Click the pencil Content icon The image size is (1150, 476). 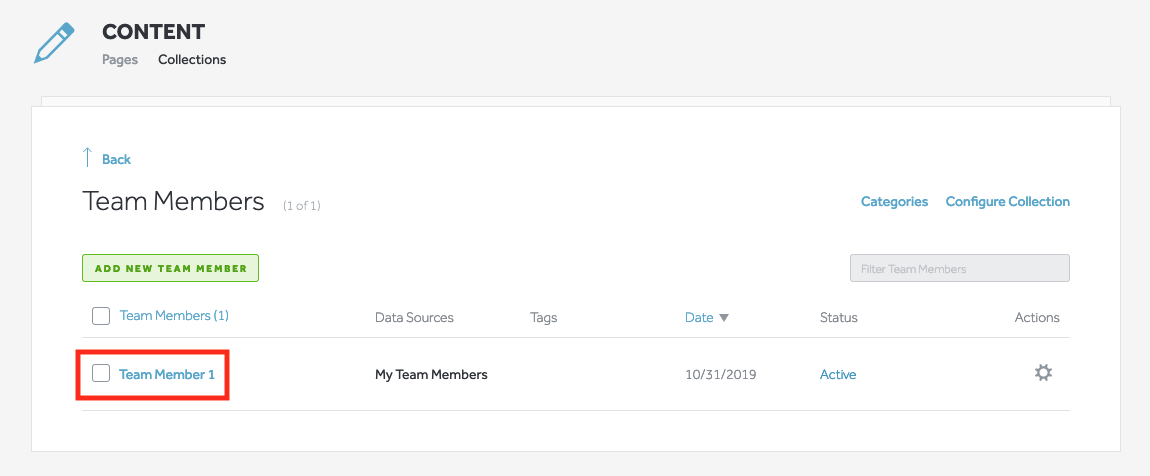pos(55,43)
